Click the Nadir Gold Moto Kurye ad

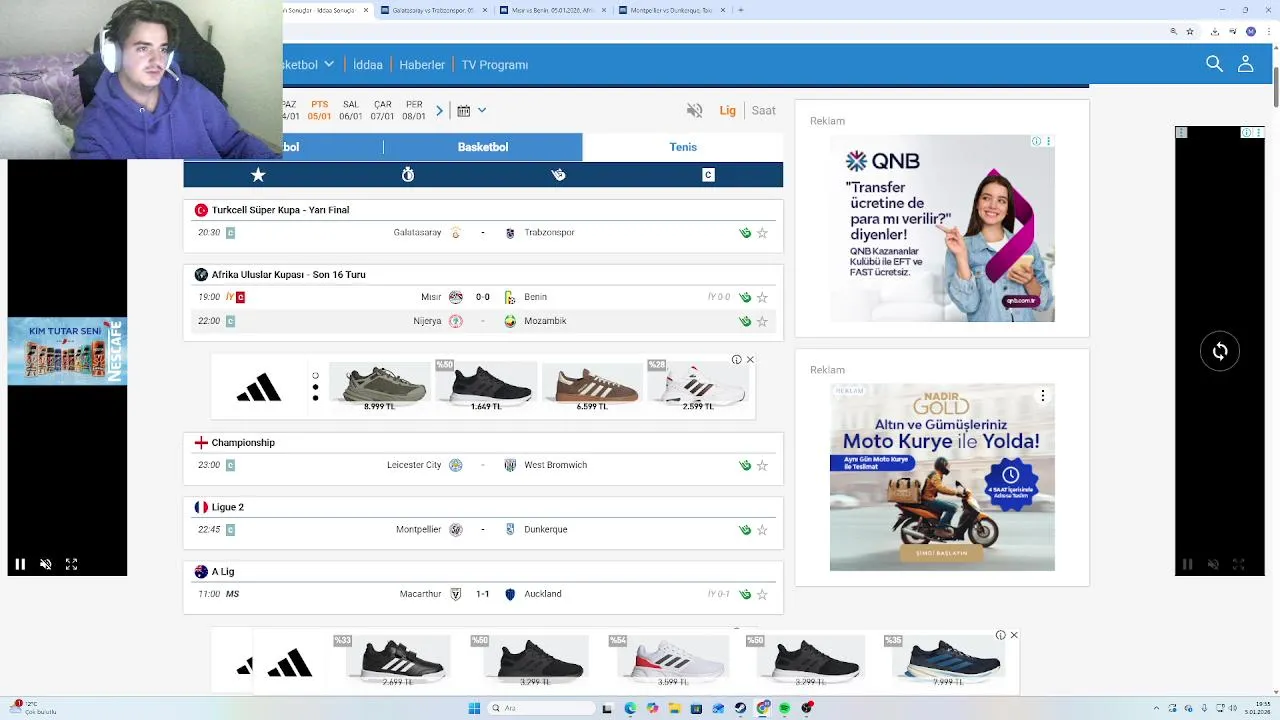point(942,477)
